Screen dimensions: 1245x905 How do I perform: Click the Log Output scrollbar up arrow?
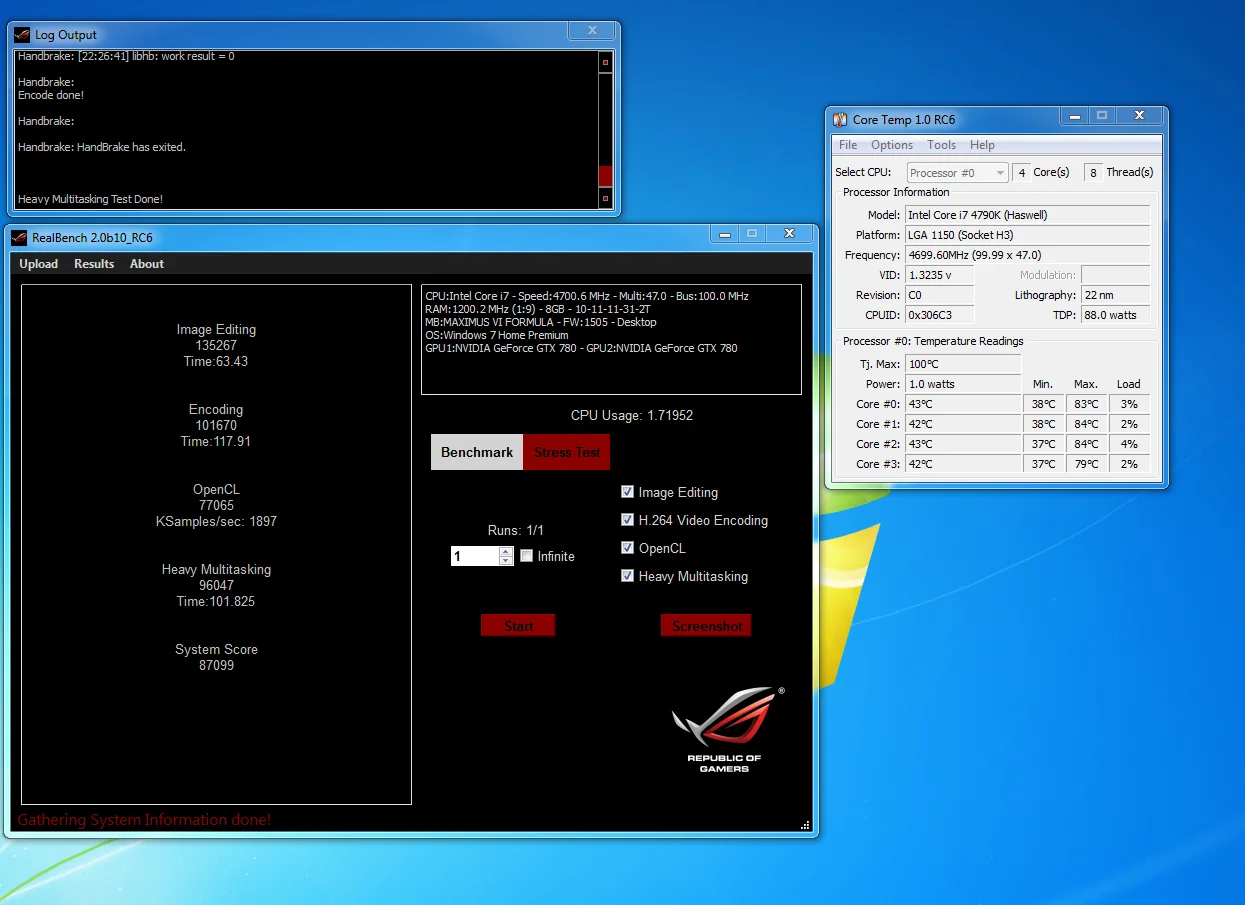point(605,62)
